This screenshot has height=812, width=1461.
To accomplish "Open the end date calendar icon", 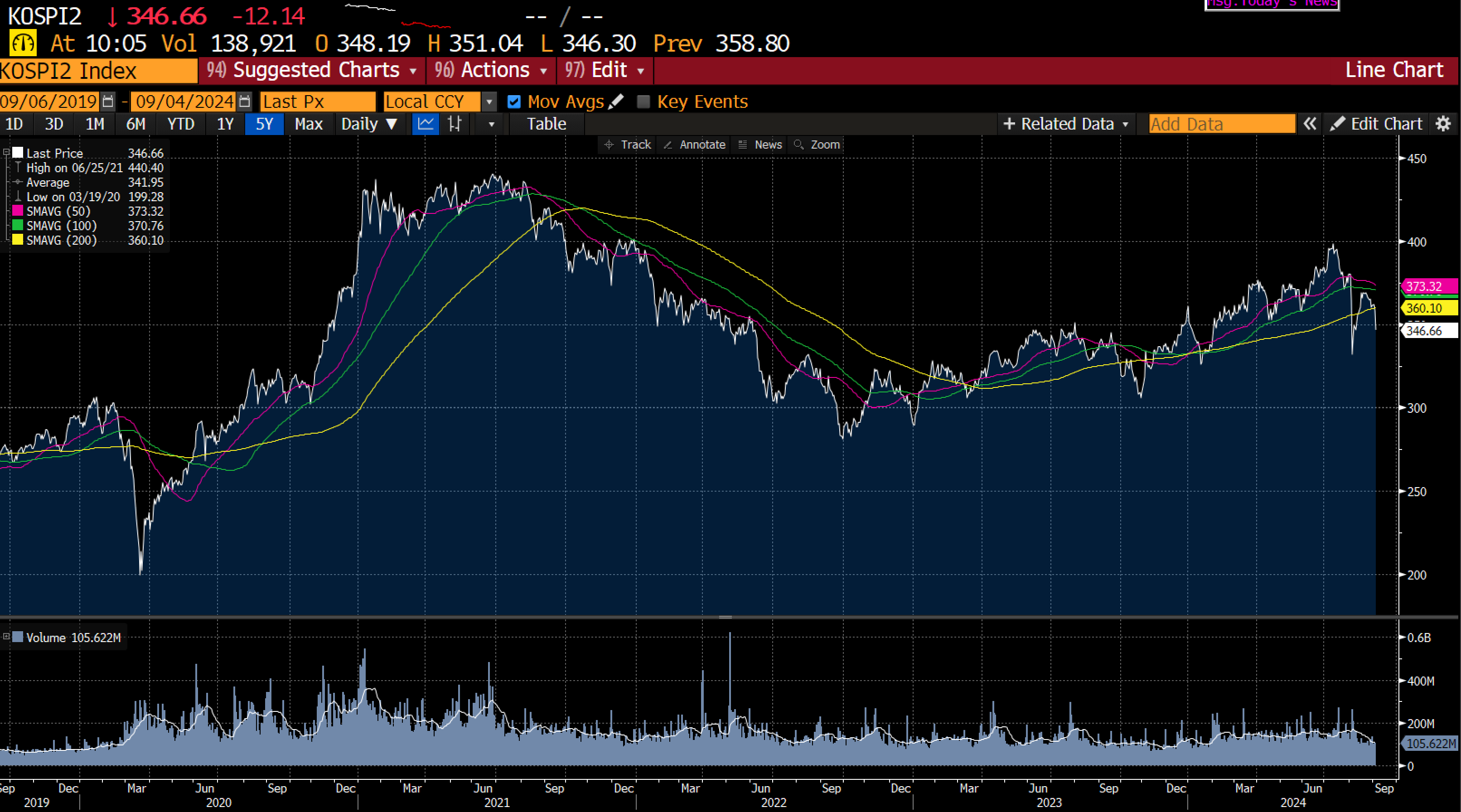I will coord(244,101).
